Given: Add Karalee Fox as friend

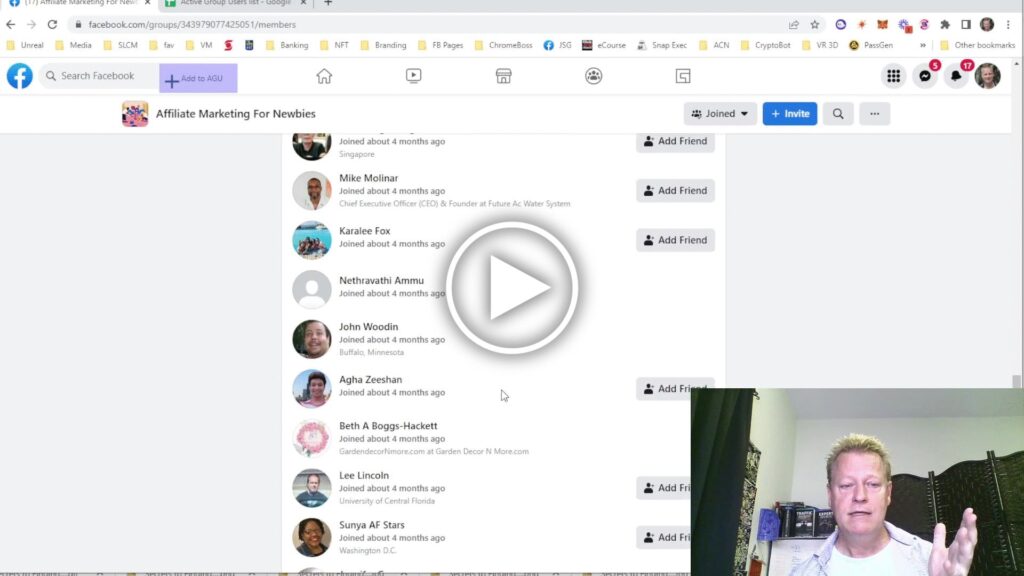Looking at the screenshot, I should 675,240.
